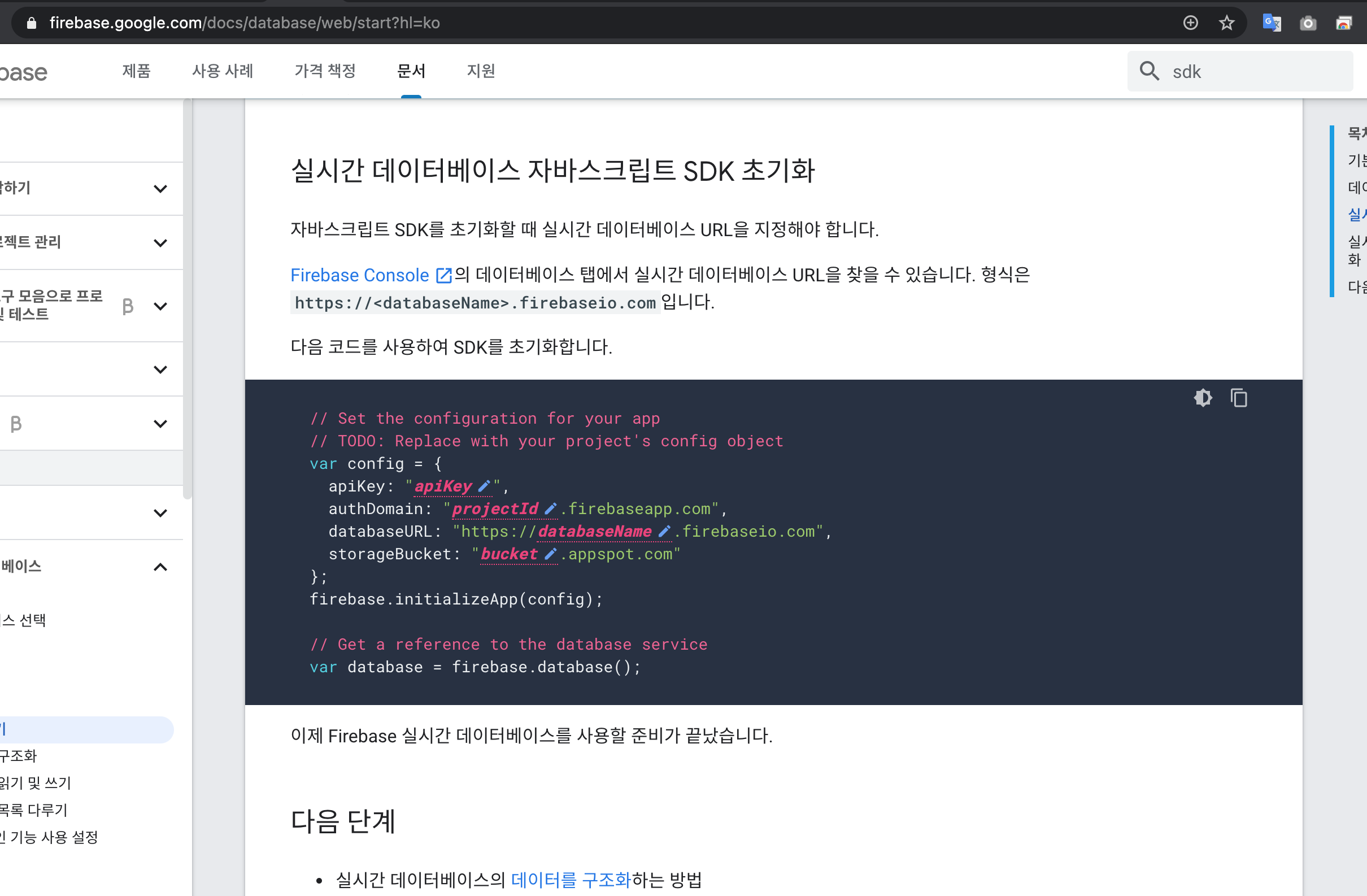The height and width of the screenshot is (896, 1367).
Task: Expand the '젝트 관리' sidebar section
Action: point(161,243)
